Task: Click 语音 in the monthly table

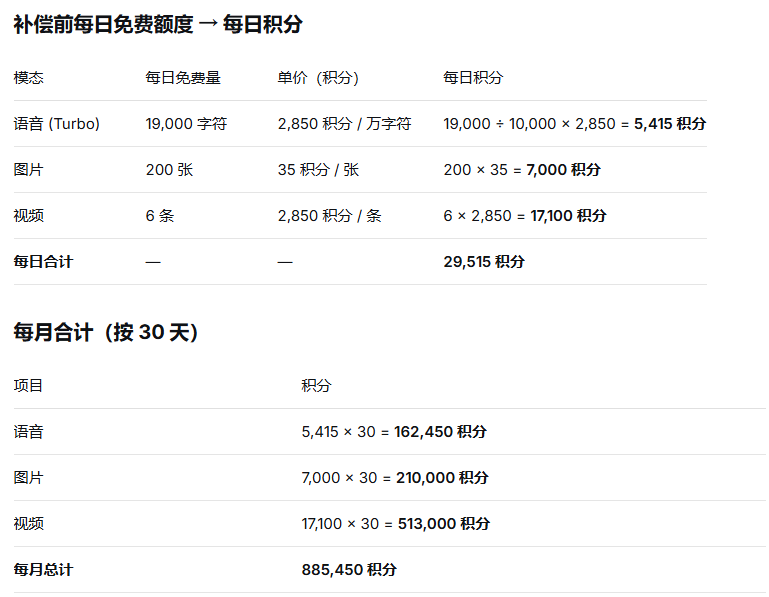Action: (28, 432)
